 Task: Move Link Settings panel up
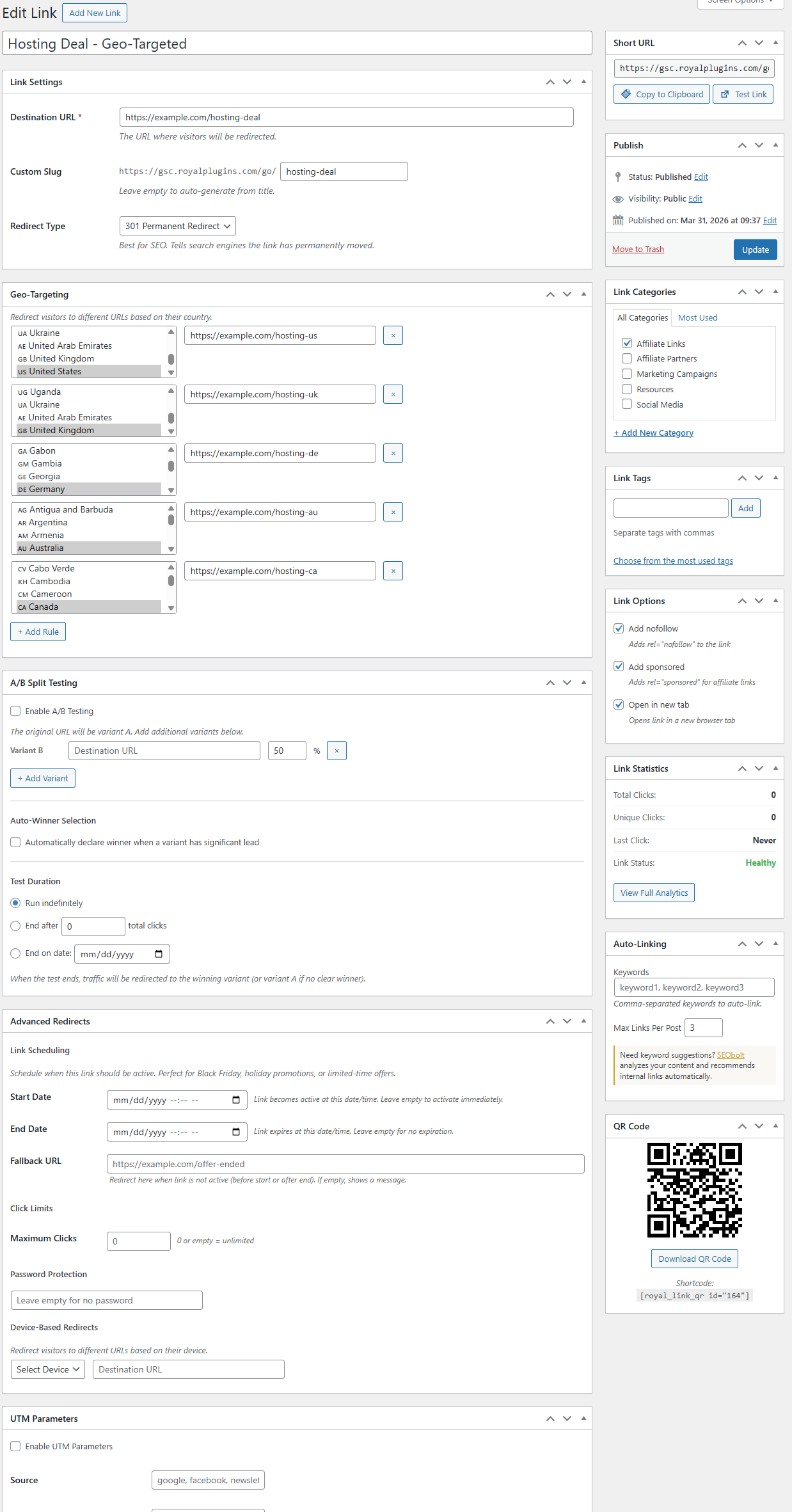pyautogui.click(x=550, y=82)
